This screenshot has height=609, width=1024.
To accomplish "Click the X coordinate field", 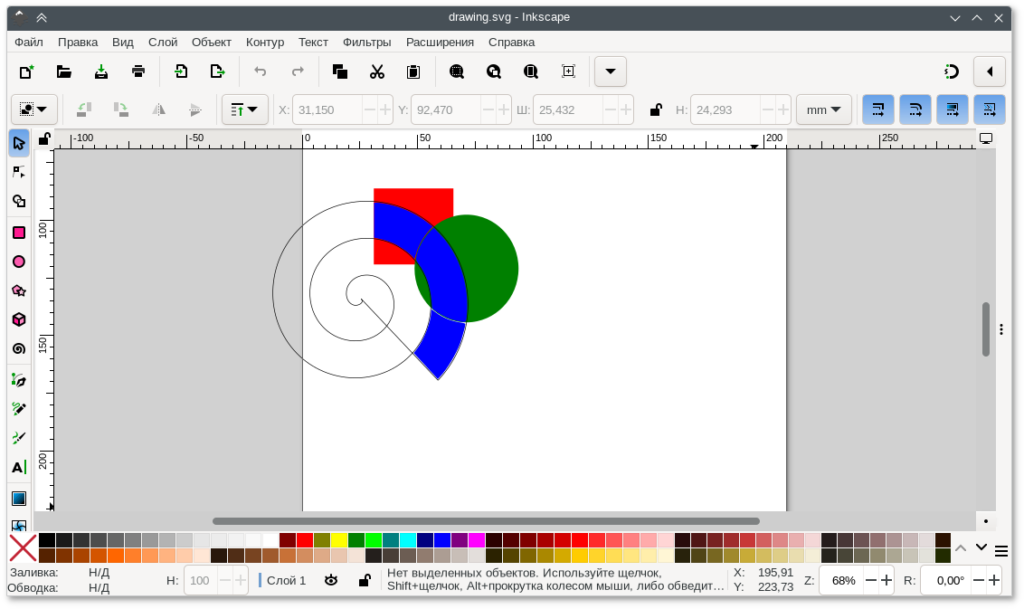I will point(328,110).
